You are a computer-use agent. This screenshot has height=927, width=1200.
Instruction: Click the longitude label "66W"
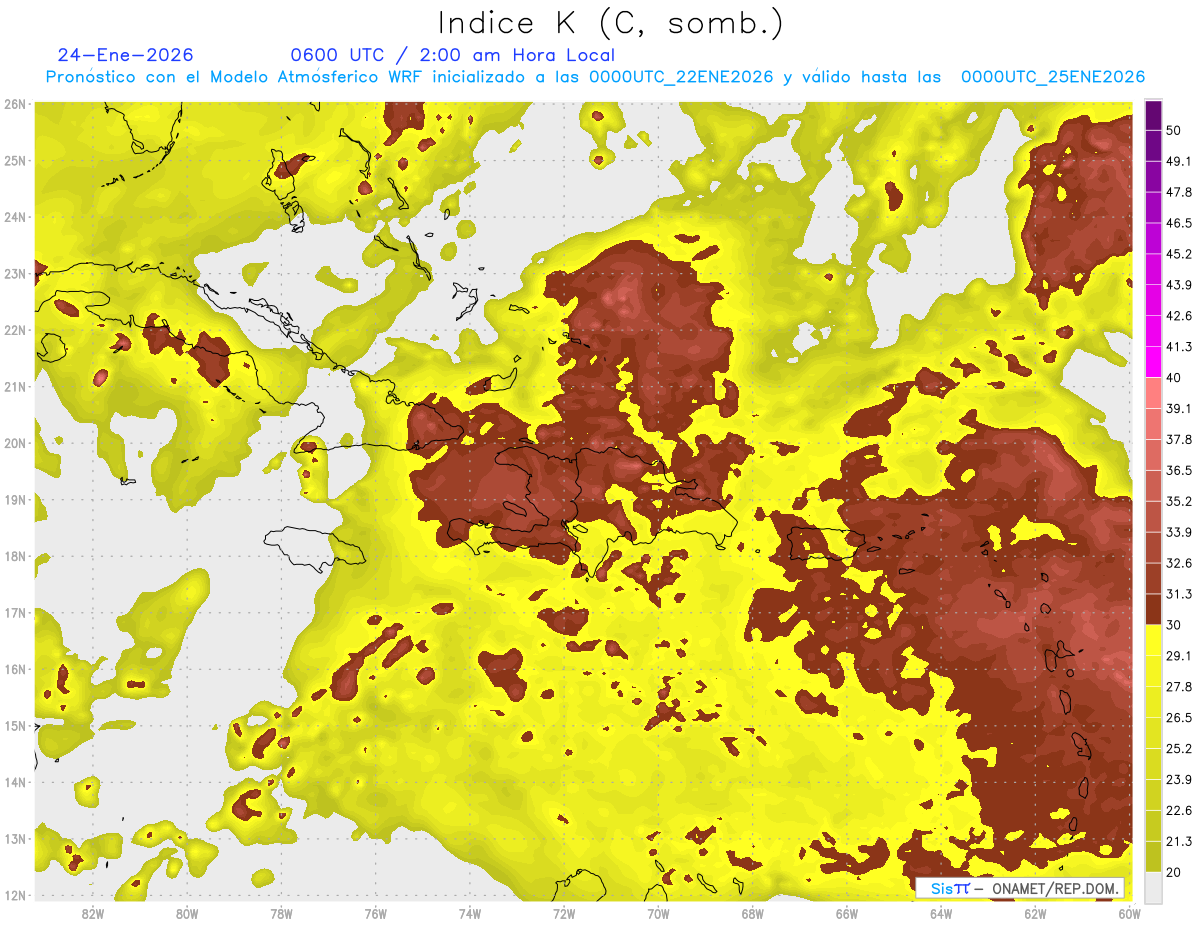tap(847, 914)
